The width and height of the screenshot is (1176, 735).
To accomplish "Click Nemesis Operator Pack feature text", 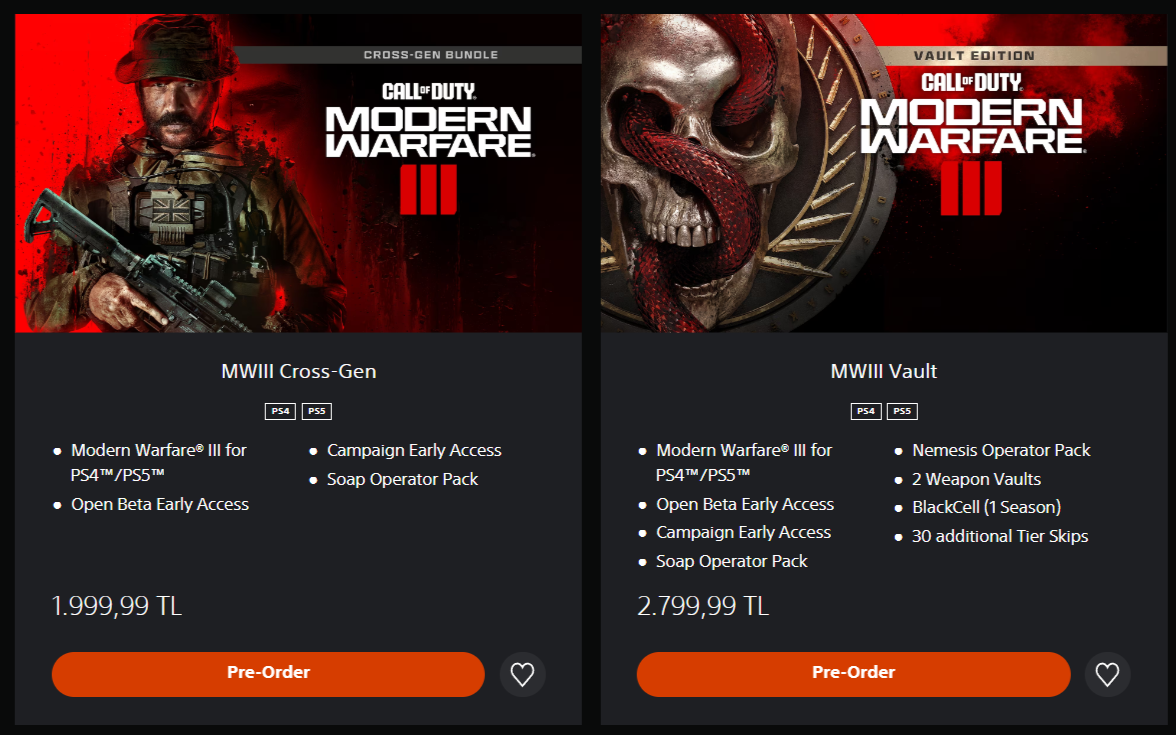I will (x=1001, y=450).
